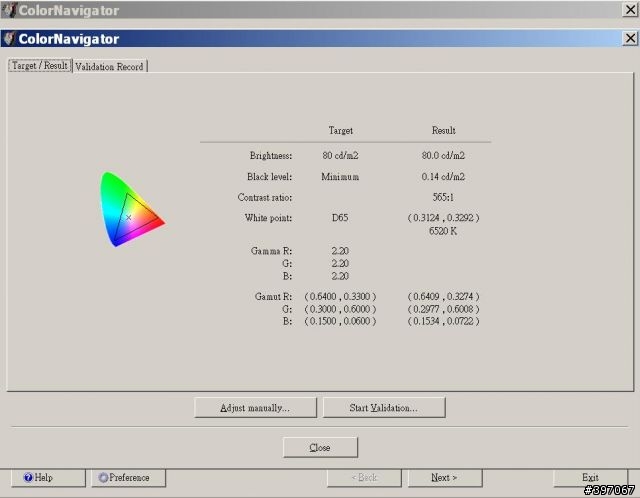The height and width of the screenshot is (498, 640).
Task: Click the Close button
Action: (320, 447)
